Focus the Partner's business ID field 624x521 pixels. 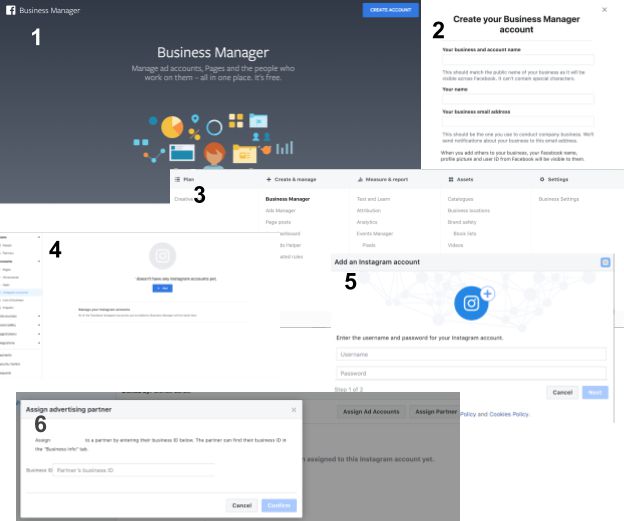click(x=134, y=470)
